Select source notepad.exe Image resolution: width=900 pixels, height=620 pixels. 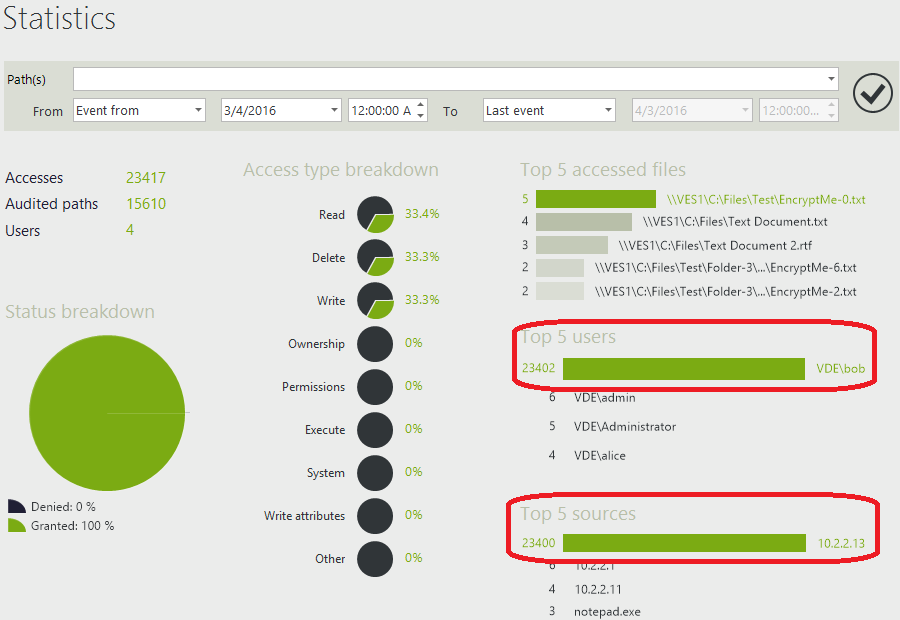point(607,612)
